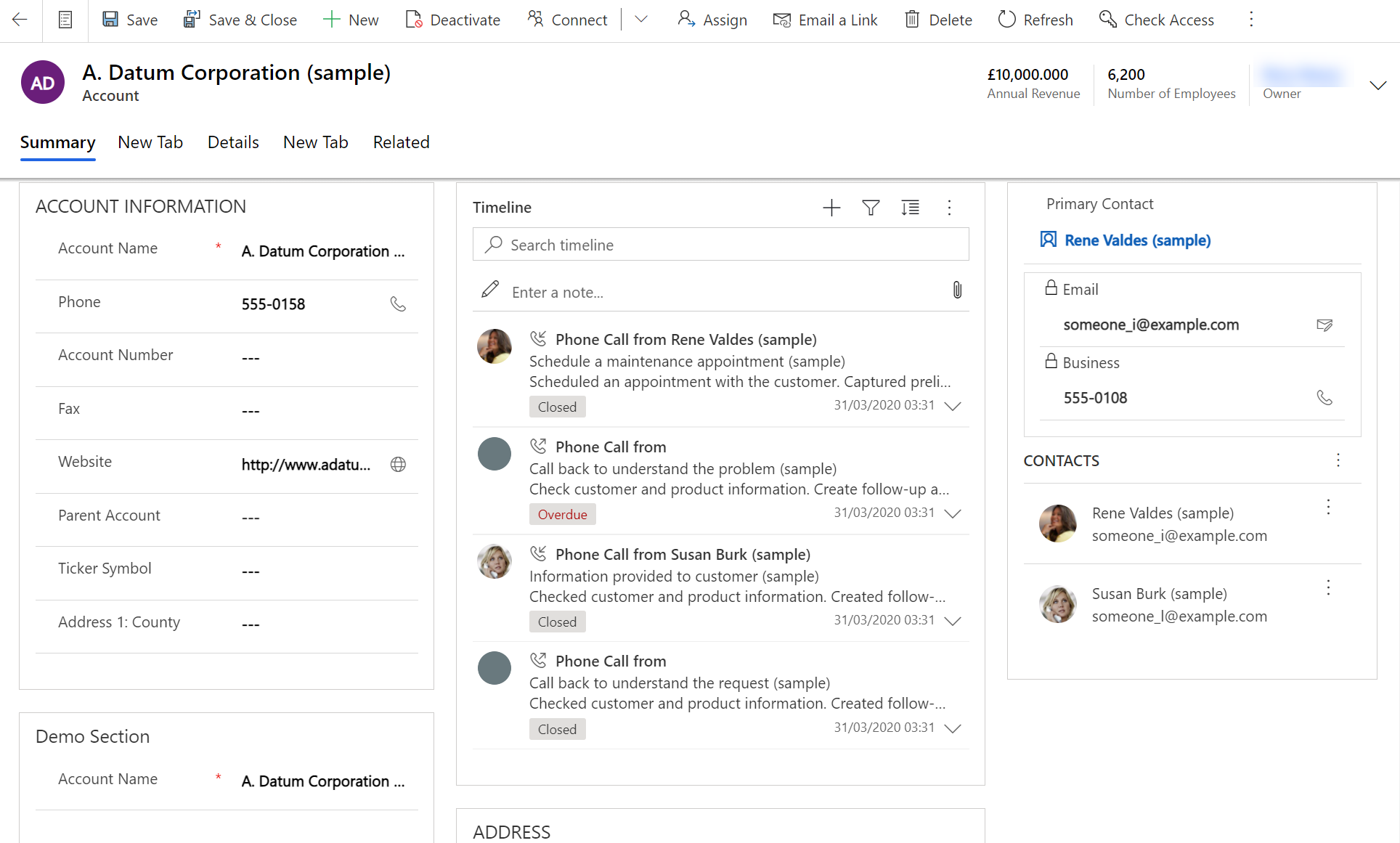1400x843 pixels.
Task: Click the Email a Link icon
Action: point(782,20)
